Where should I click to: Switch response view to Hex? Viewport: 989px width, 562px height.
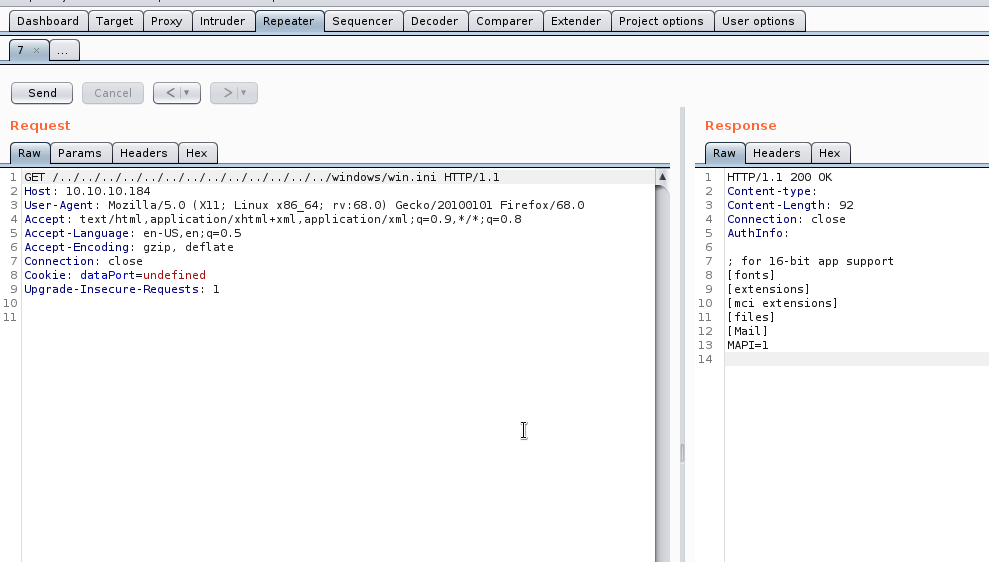pyautogui.click(x=830, y=153)
